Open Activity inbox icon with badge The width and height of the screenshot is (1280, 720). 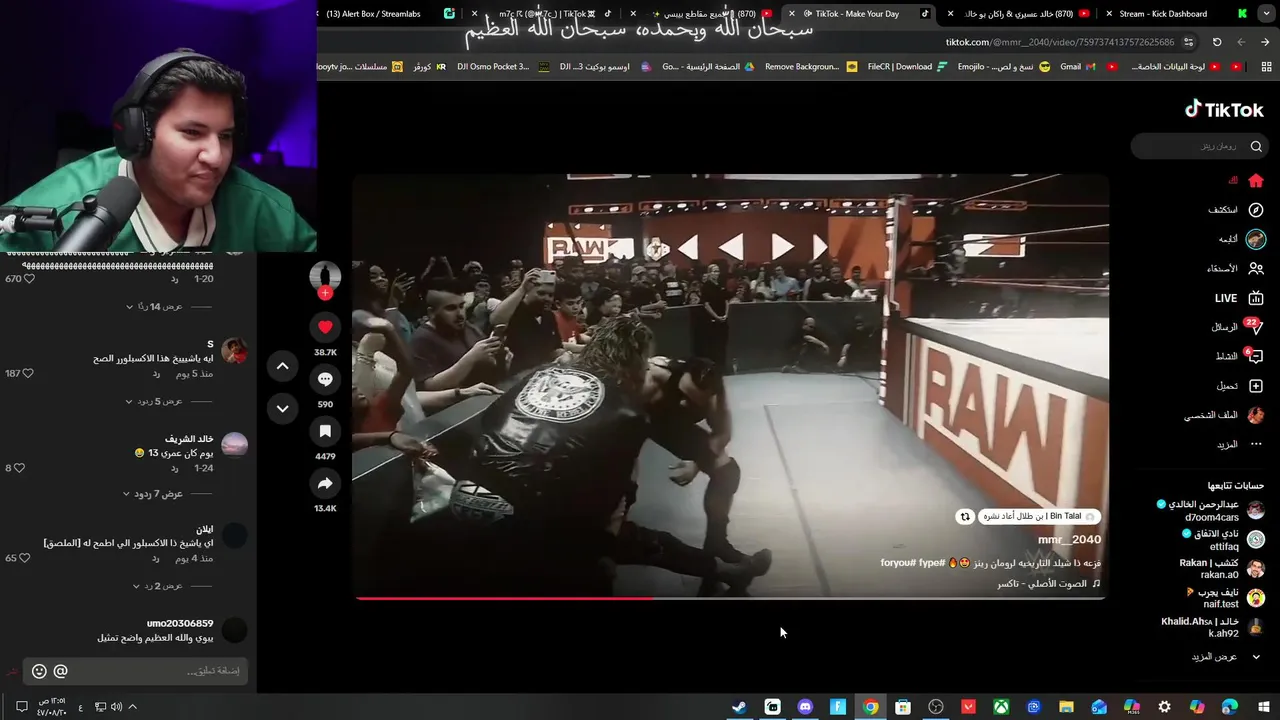click(x=1256, y=356)
